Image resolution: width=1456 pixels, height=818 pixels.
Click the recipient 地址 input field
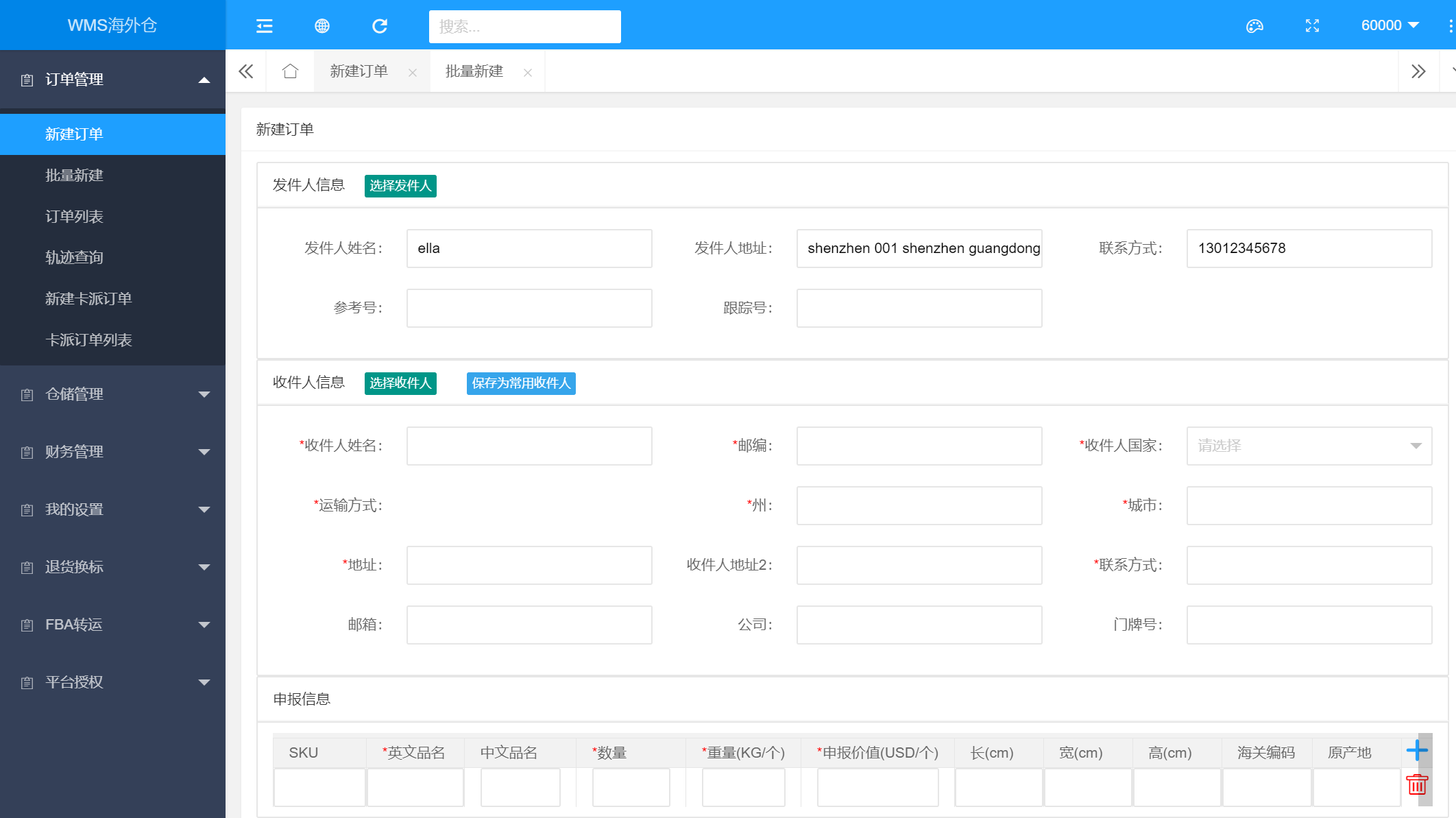click(x=529, y=565)
